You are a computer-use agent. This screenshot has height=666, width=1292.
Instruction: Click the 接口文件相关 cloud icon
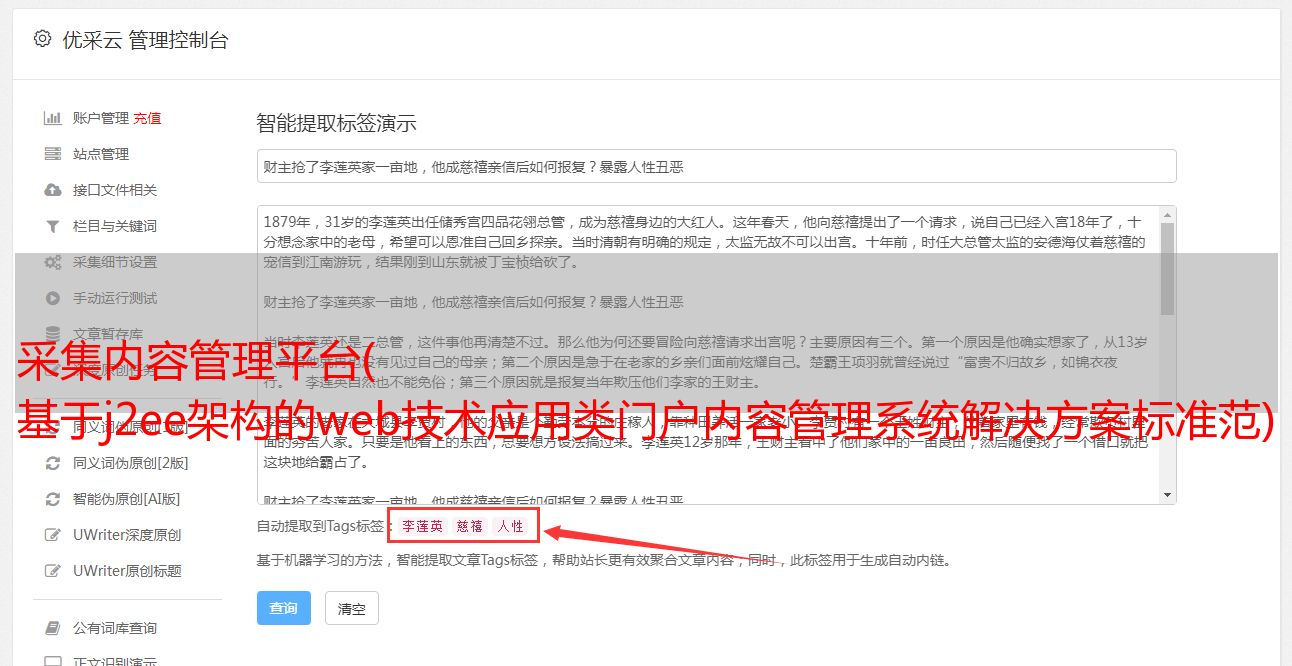pos(53,190)
